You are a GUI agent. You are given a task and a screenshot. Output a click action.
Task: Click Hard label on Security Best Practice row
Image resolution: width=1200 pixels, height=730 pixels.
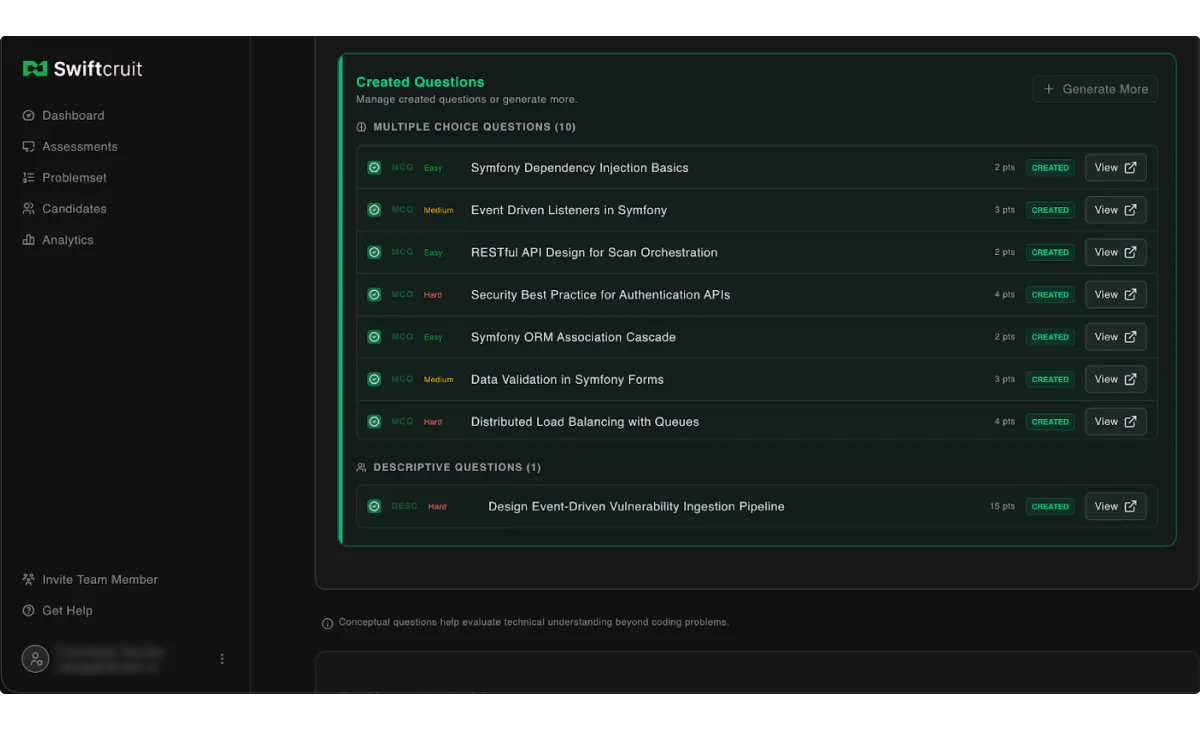pos(432,295)
